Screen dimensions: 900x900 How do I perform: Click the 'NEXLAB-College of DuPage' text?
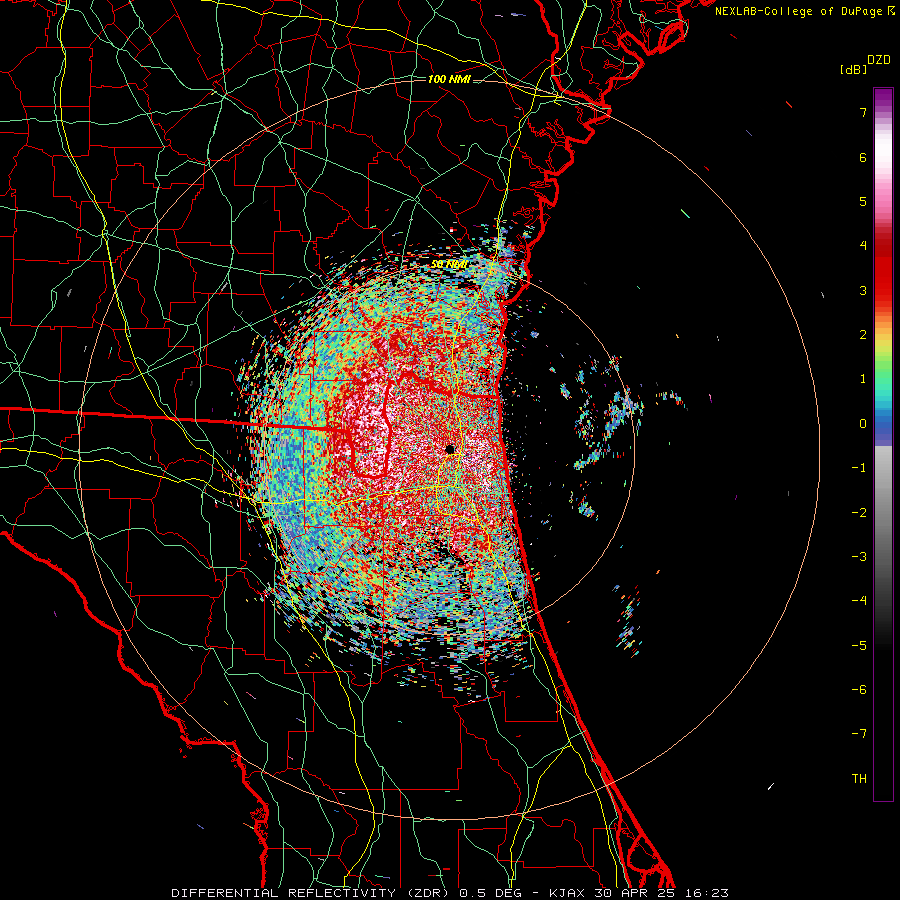(x=798, y=11)
